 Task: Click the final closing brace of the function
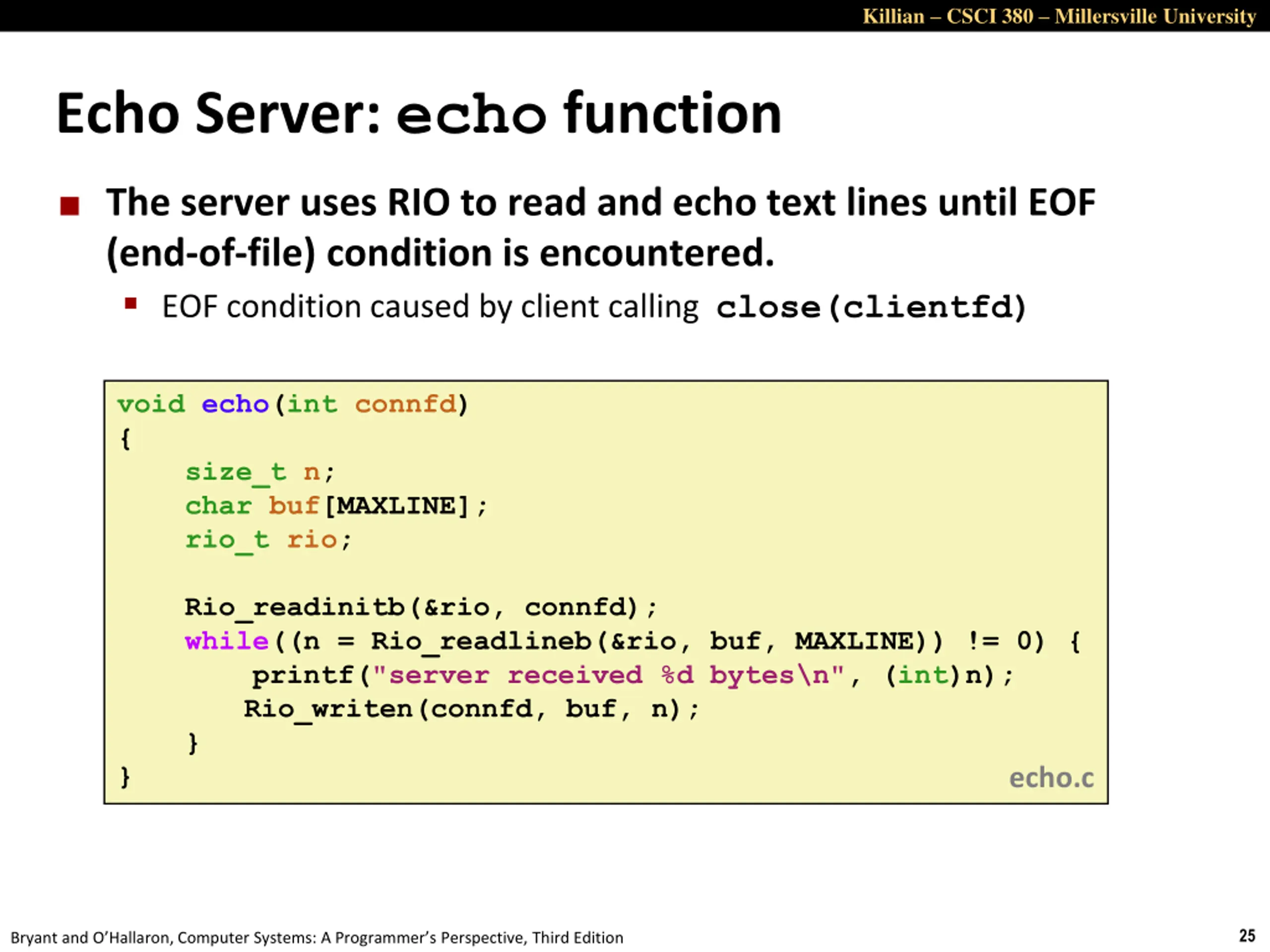(125, 777)
